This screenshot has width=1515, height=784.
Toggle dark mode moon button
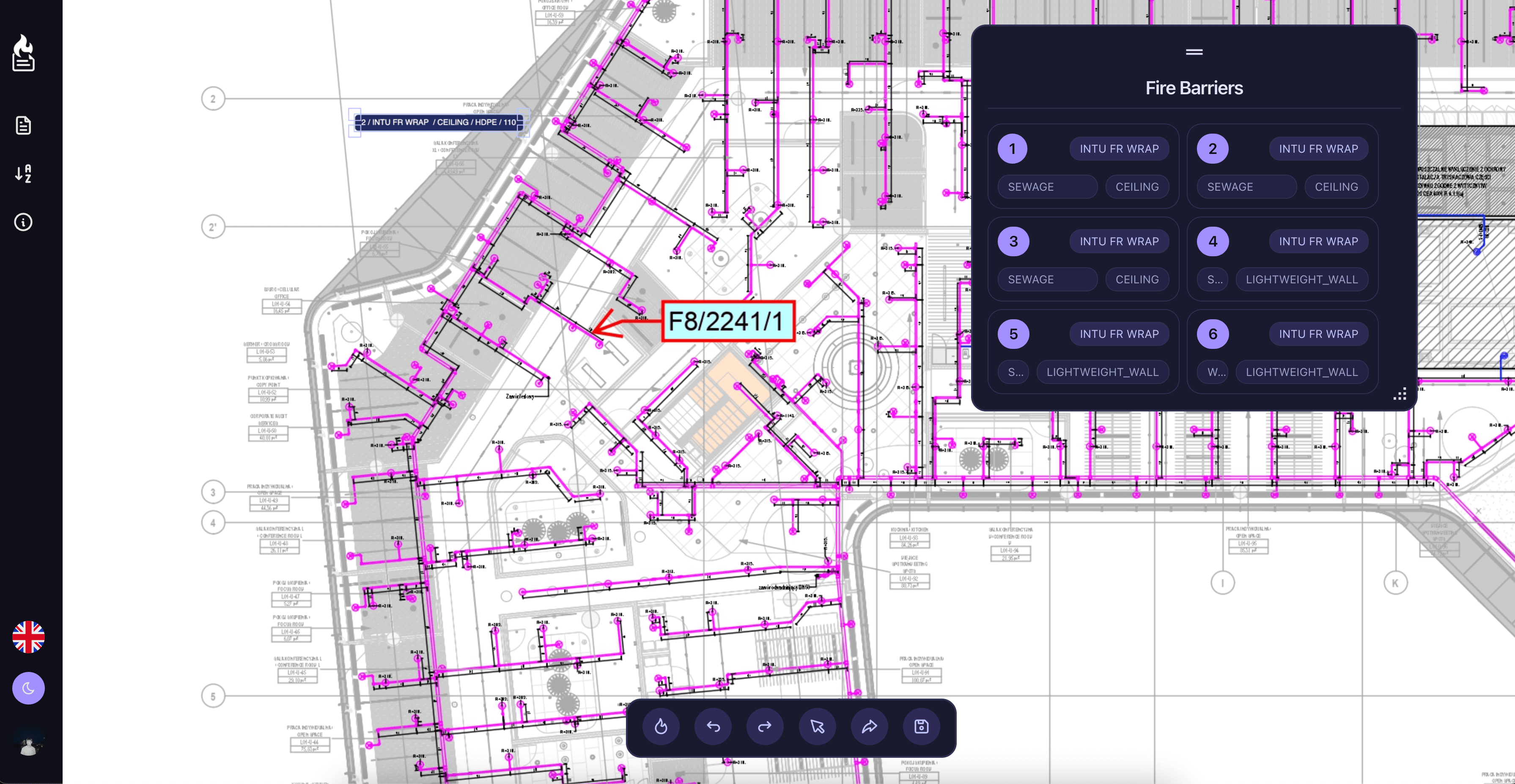click(28, 688)
